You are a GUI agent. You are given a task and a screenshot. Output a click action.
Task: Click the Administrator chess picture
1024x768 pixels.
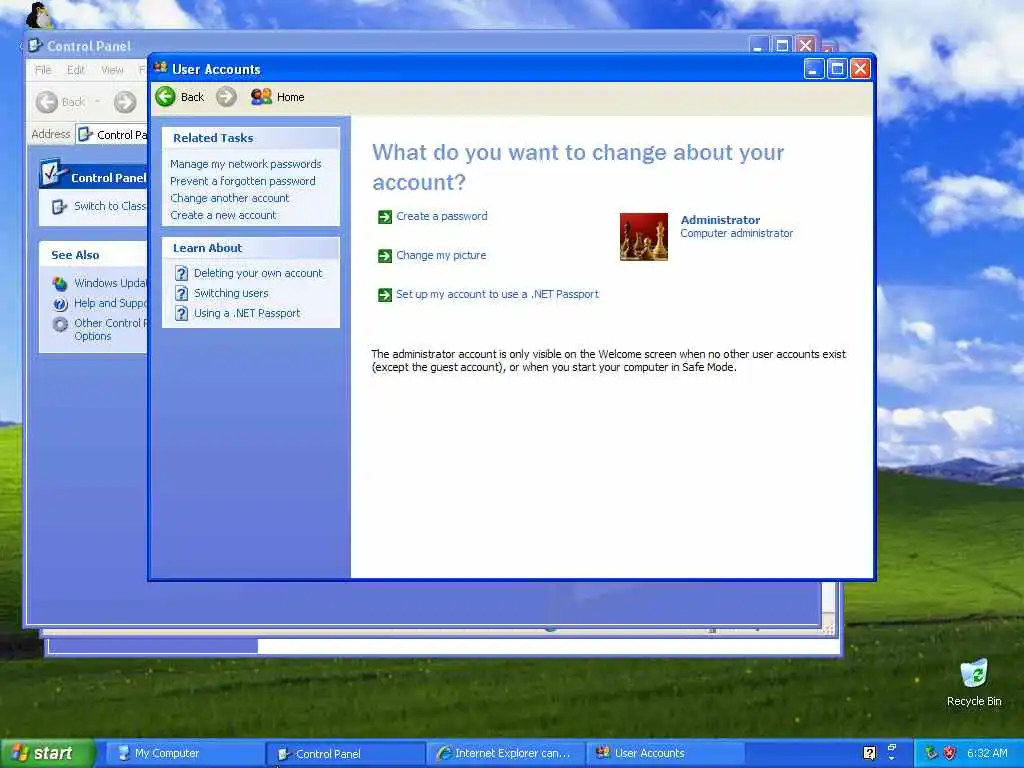[643, 236]
